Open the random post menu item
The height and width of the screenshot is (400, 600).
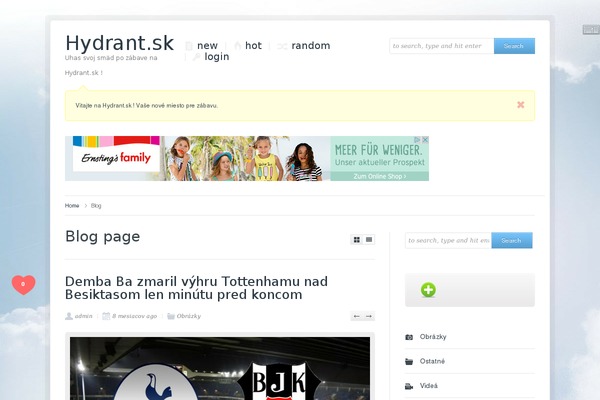pos(311,46)
